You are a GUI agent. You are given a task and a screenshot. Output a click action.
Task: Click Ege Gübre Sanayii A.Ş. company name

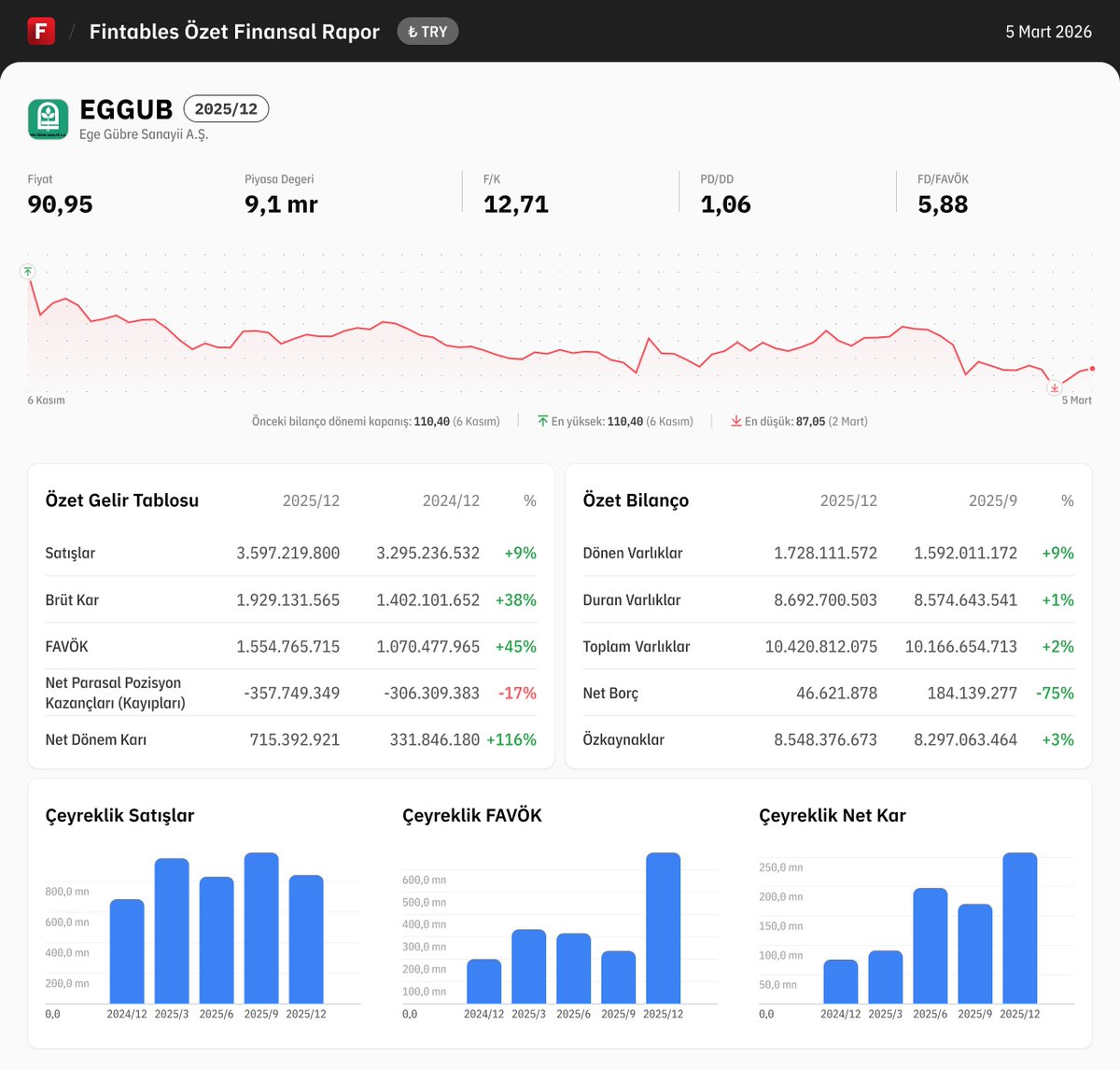tap(144, 134)
